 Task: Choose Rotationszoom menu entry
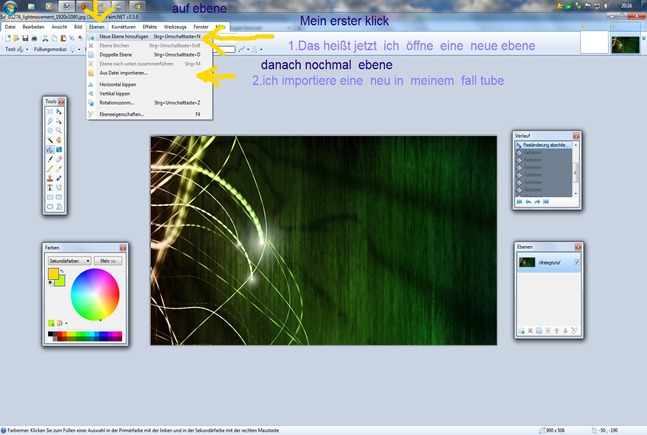pyautogui.click(x=149, y=102)
